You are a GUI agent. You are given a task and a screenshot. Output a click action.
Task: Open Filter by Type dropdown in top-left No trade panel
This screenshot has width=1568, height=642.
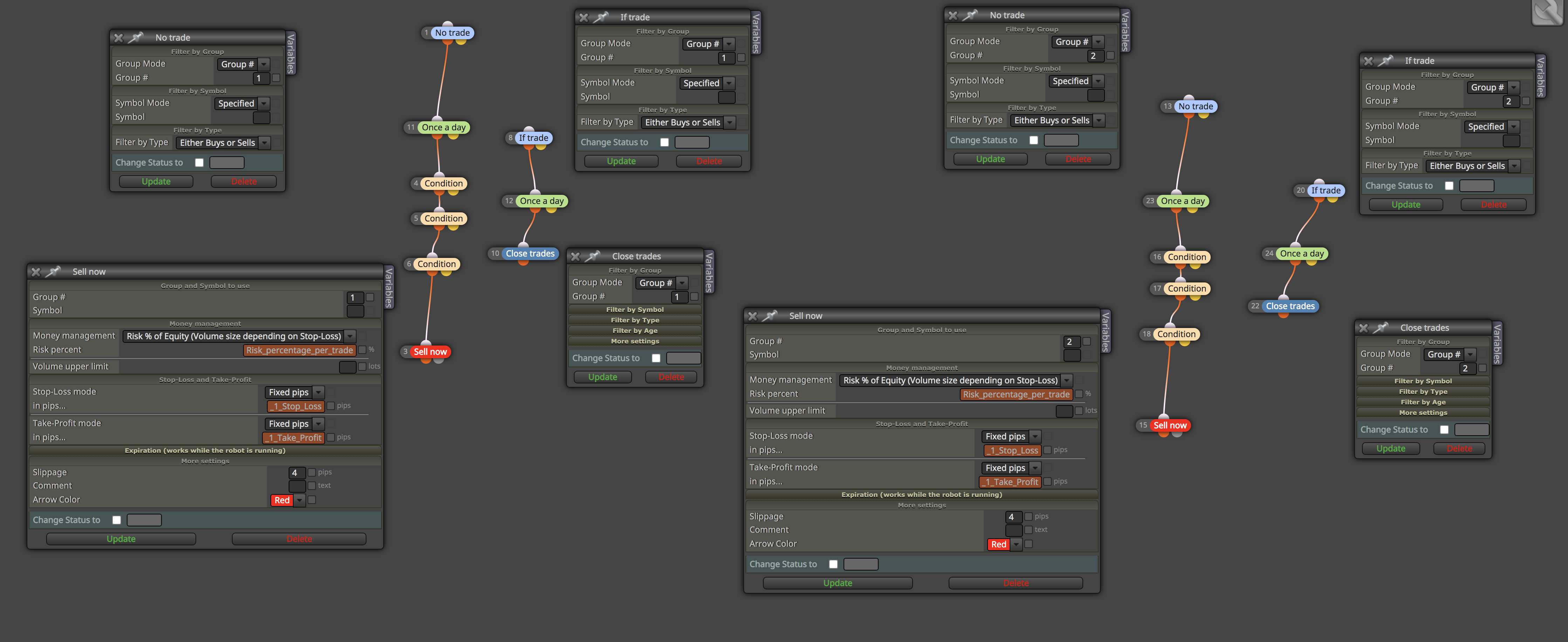coord(223,143)
